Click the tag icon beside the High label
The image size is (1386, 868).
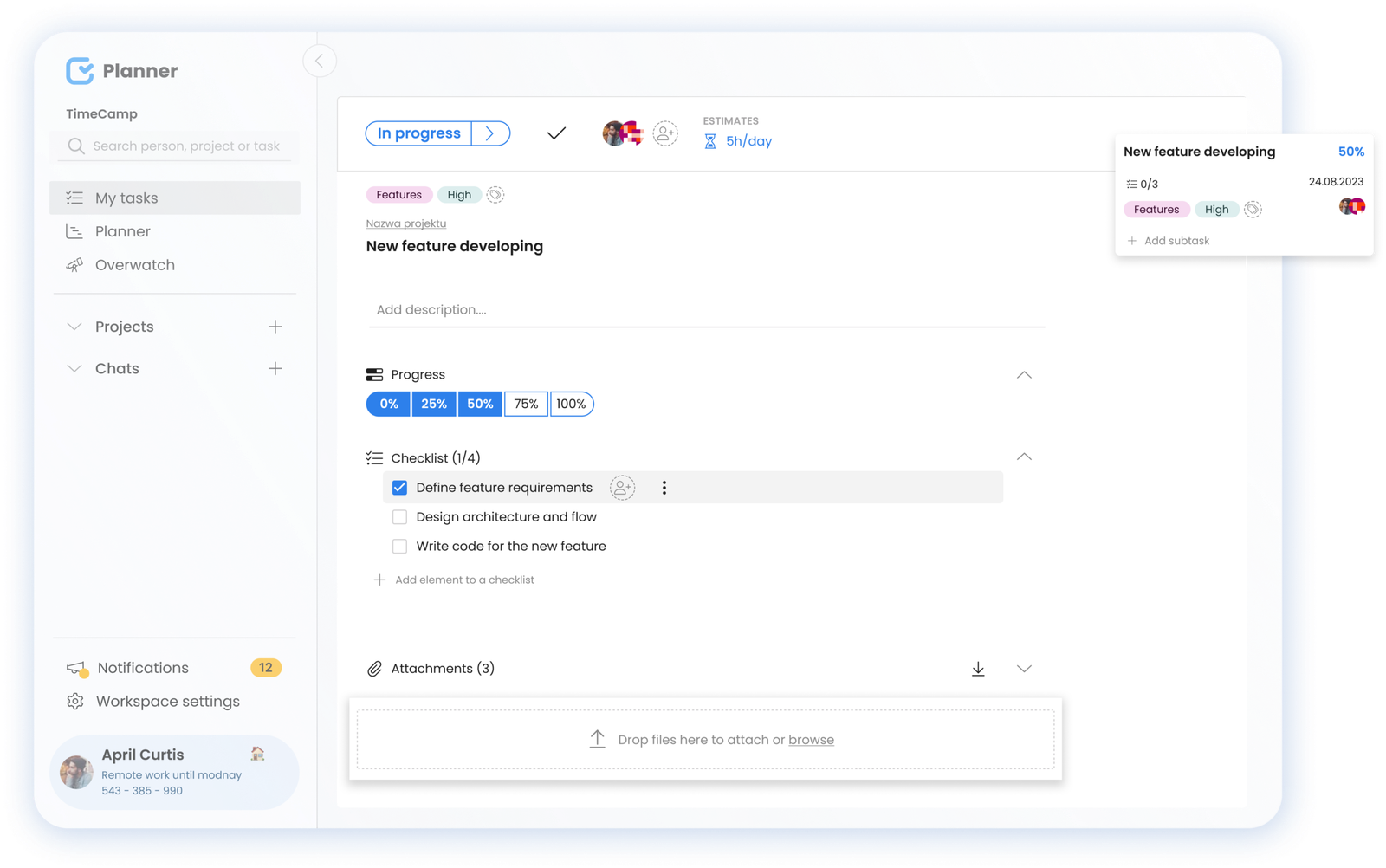tap(495, 194)
